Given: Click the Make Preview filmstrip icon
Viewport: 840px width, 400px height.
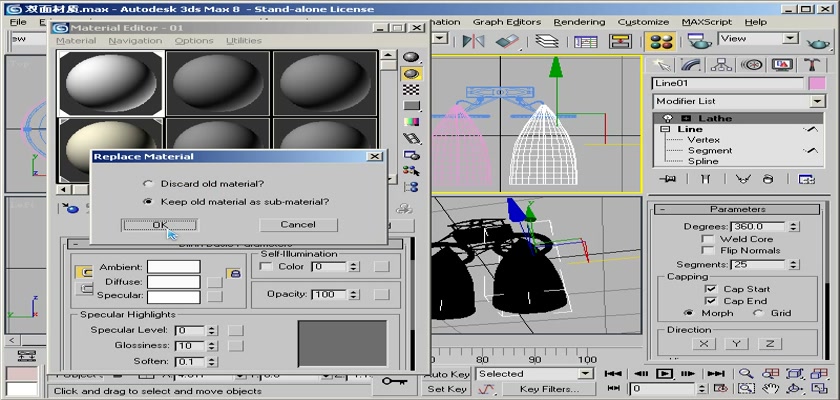Looking at the screenshot, I should click(411, 138).
